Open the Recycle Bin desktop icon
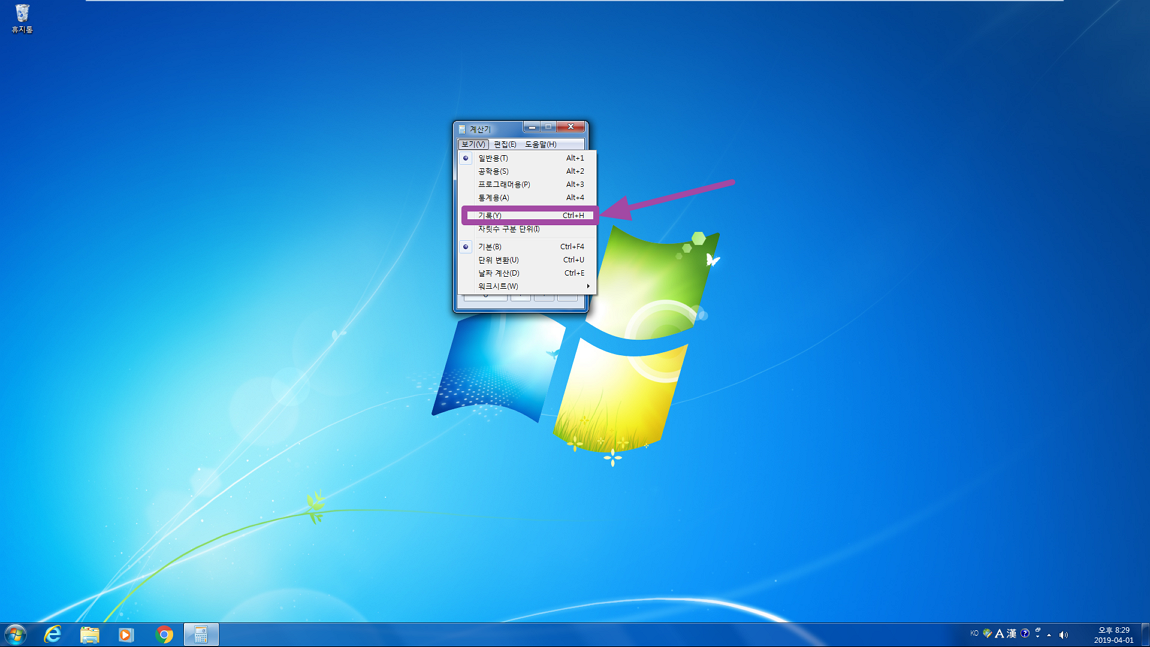Viewport: 1150px width, 647px height. 22,18
